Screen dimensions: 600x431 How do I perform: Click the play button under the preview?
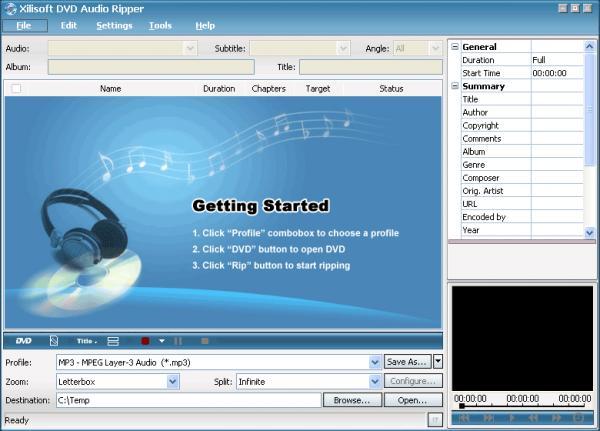(512, 418)
